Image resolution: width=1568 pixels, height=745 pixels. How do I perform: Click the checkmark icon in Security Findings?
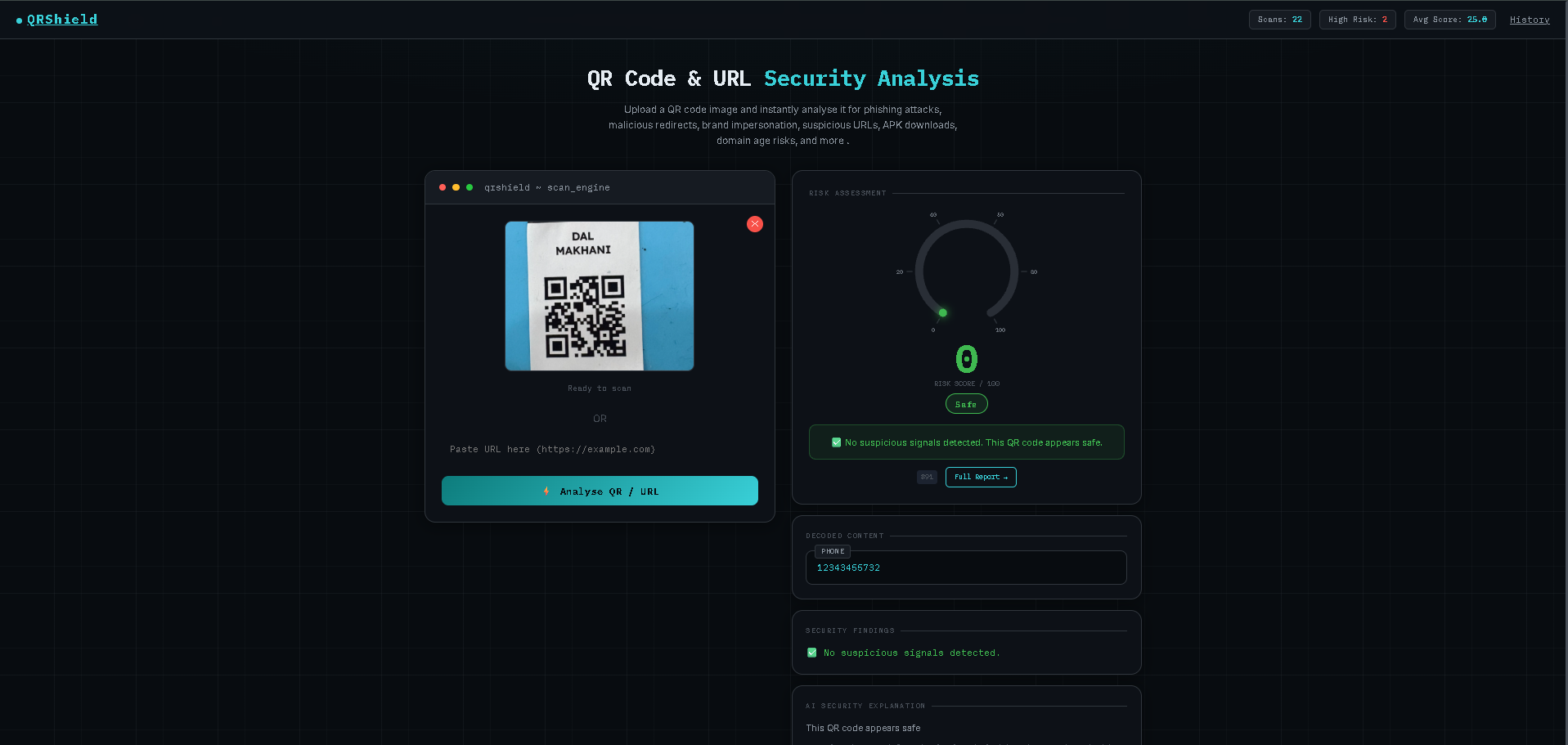tap(811, 653)
